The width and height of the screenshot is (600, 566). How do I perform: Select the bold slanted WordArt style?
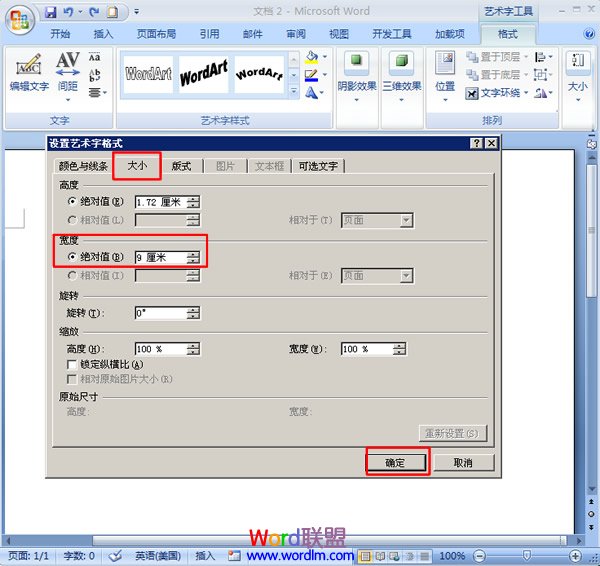204,74
